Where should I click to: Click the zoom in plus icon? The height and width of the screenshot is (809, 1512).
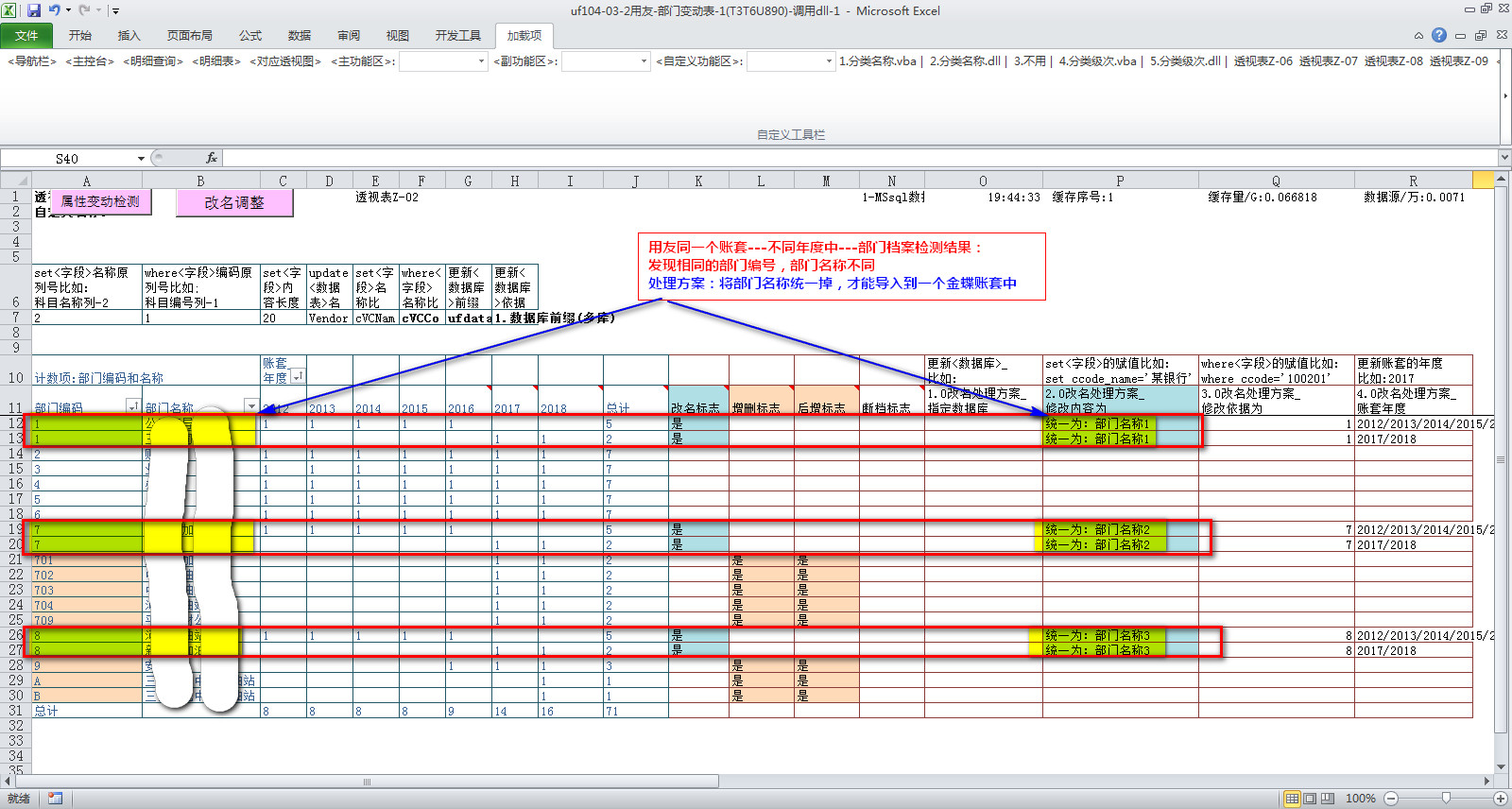1500,799
